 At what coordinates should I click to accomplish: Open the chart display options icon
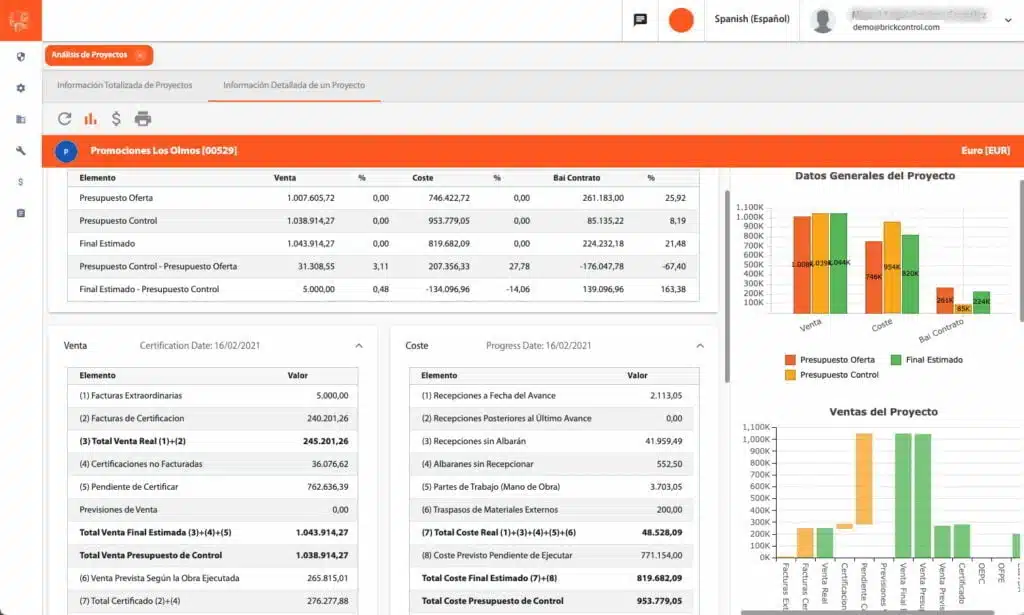click(91, 117)
